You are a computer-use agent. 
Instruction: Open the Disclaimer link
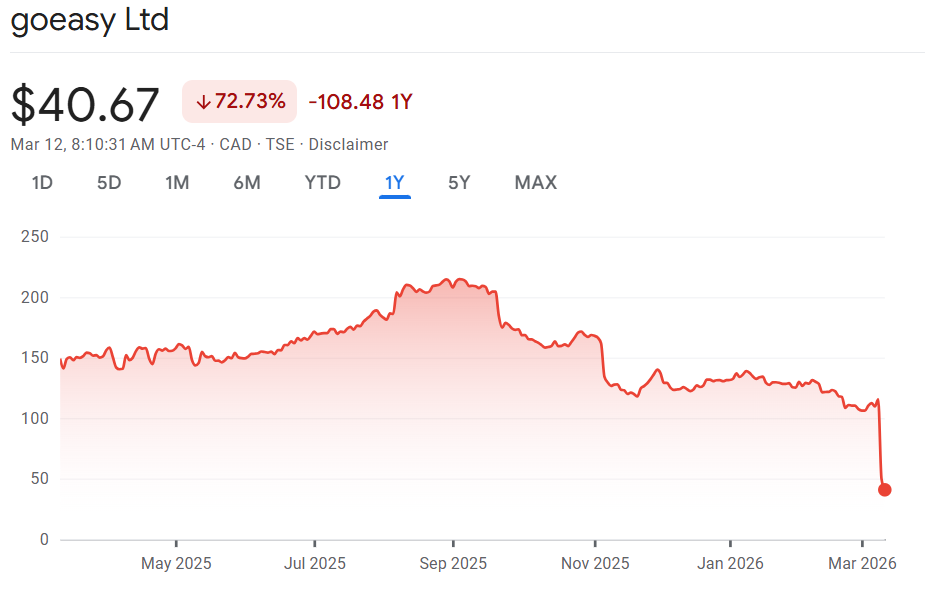tap(348, 145)
